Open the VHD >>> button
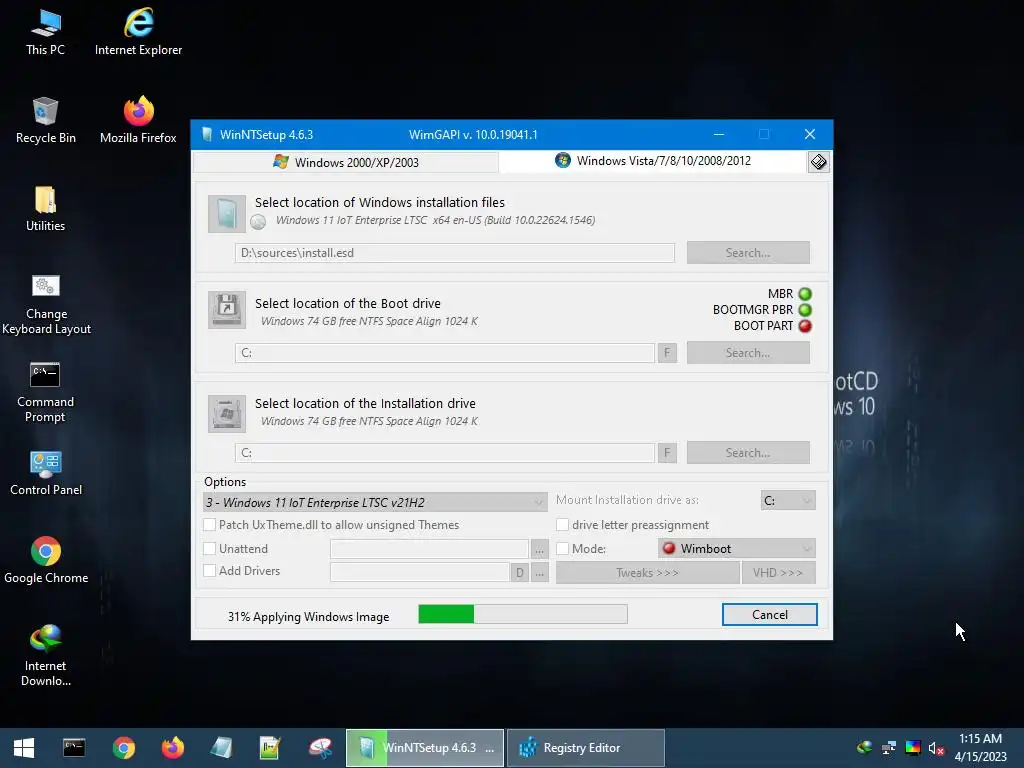This screenshot has width=1024, height=768. (778, 573)
